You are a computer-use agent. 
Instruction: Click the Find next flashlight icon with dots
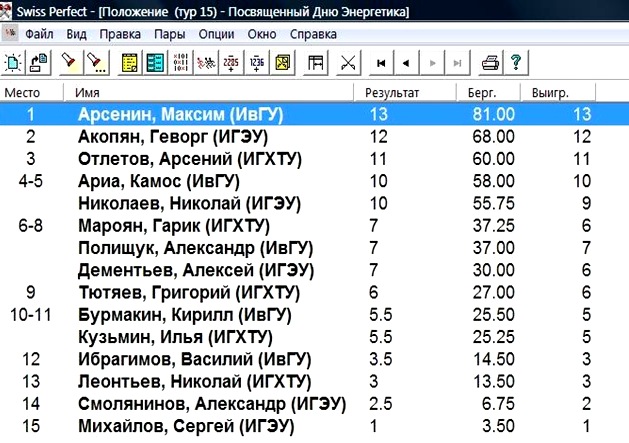point(95,63)
